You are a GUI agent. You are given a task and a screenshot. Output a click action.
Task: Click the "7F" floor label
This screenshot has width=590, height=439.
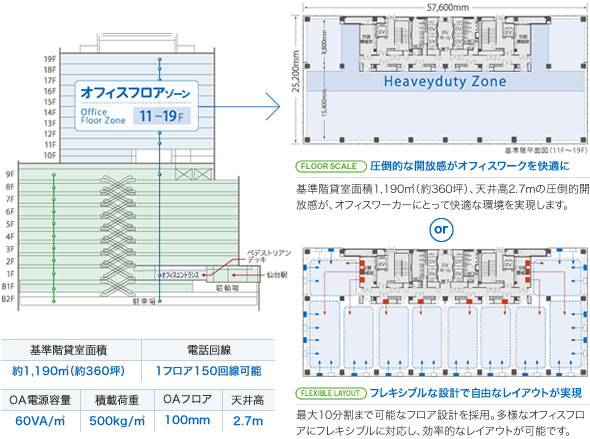(10, 199)
